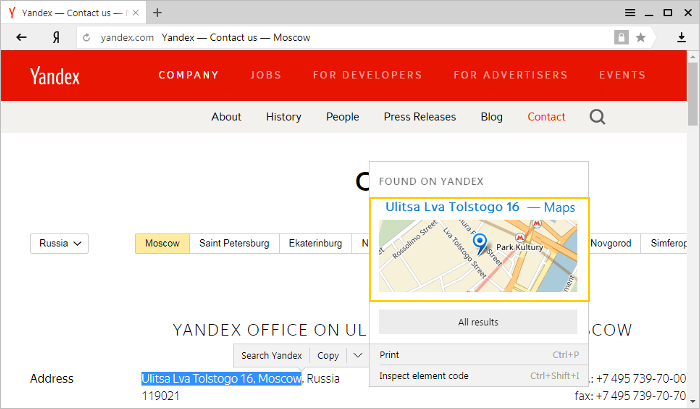Open the Contact page link
The height and width of the screenshot is (409, 700).
pyautogui.click(x=546, y=117)
